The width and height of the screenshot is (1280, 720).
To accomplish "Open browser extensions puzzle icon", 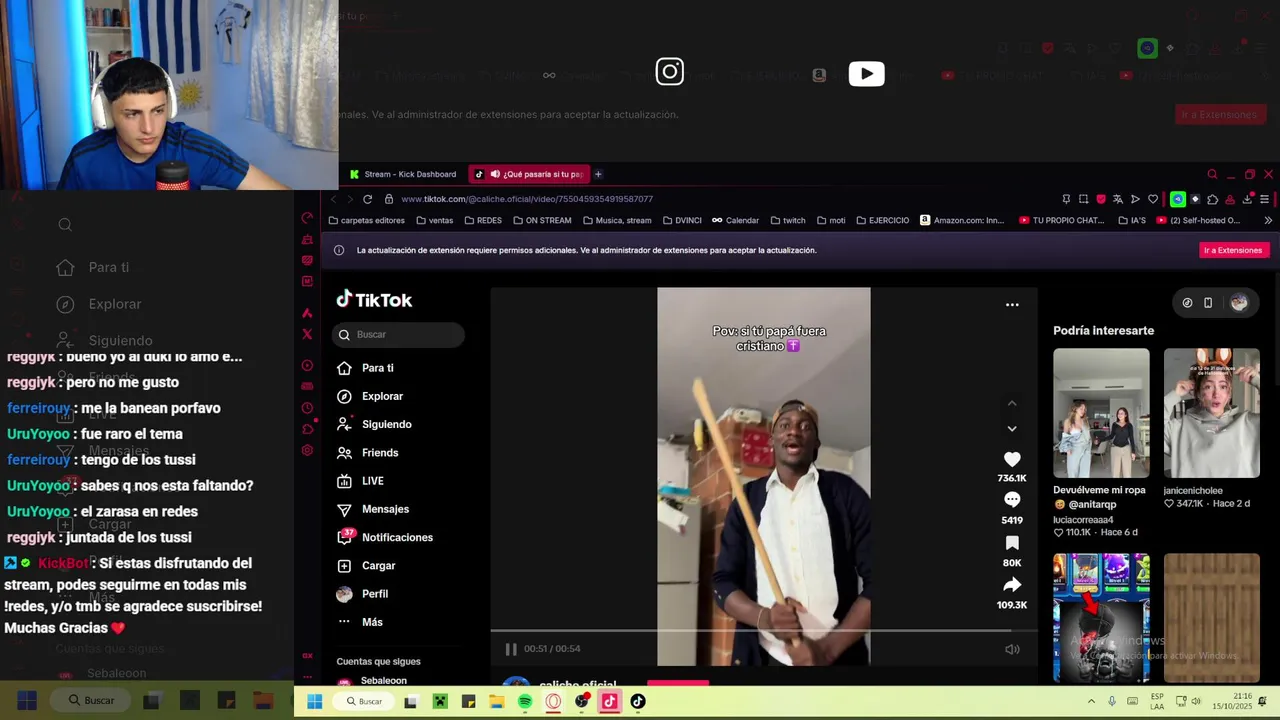I will click(x=1212, y=199).
